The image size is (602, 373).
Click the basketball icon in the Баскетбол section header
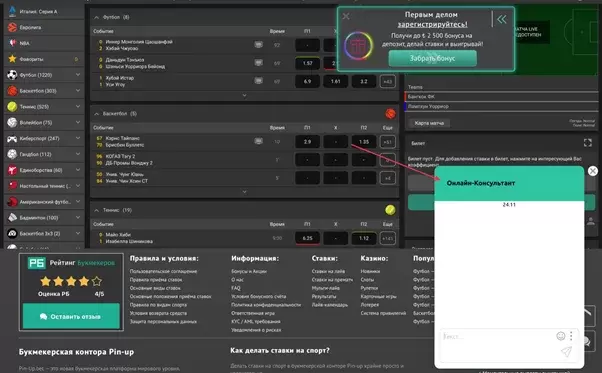(390, 114)
